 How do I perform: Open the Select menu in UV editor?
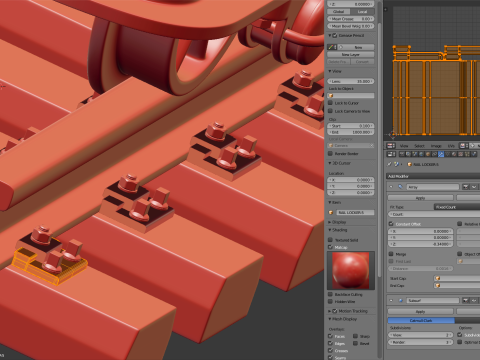[419, 146]
